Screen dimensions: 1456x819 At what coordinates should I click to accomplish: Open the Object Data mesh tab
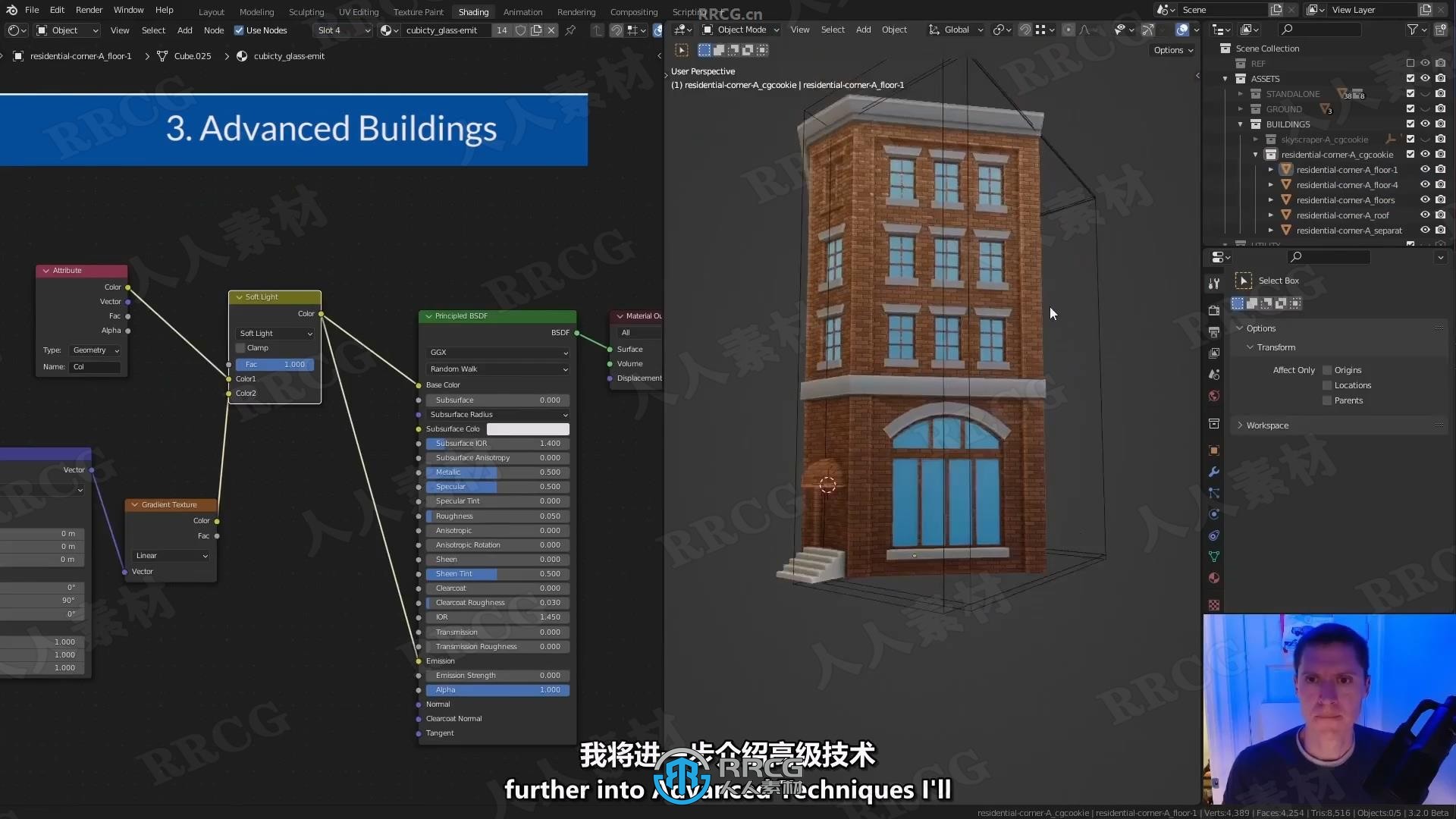click(x=1214, y=557)
